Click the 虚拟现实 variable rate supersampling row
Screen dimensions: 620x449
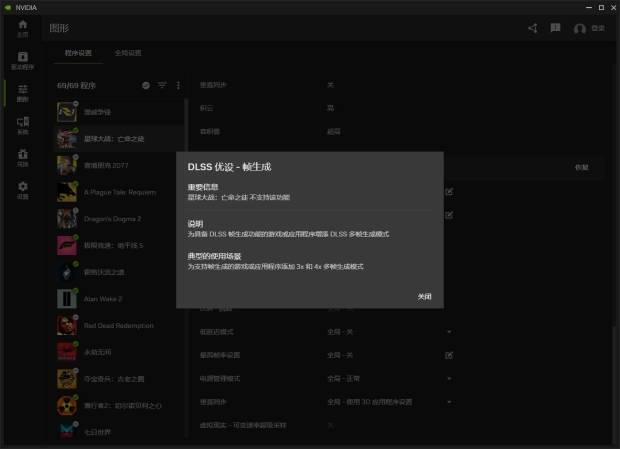(326, 425)
